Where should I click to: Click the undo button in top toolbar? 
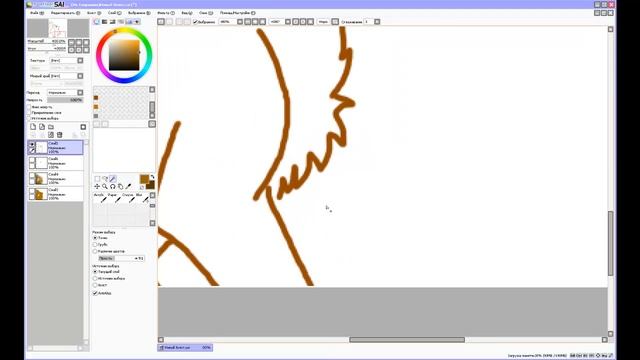[161, 22]
